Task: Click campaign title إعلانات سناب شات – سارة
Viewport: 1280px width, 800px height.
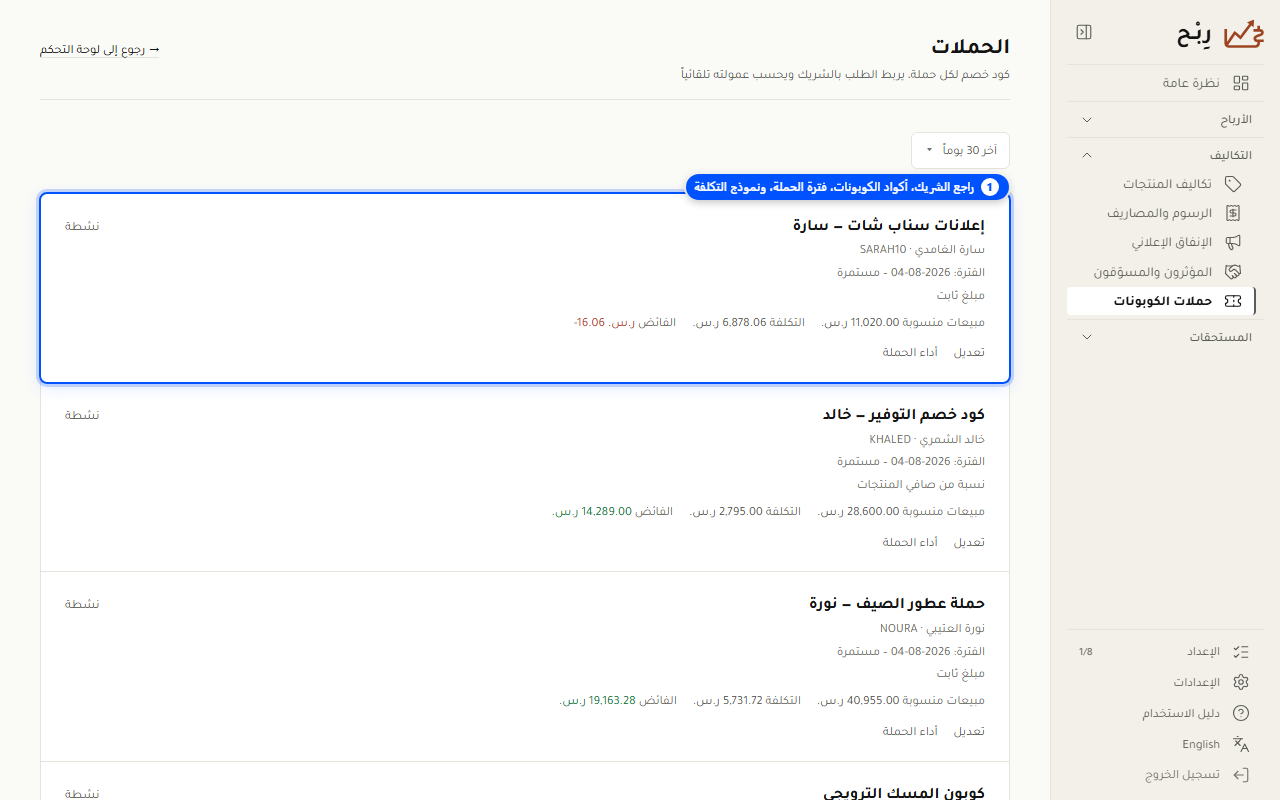Action: click(889, 225)
